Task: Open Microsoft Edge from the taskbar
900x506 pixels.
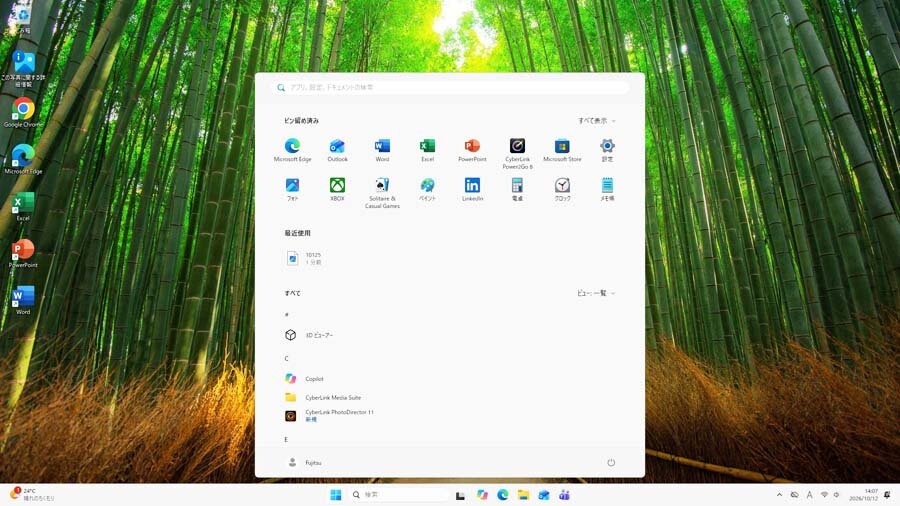Action: (503, 495)
